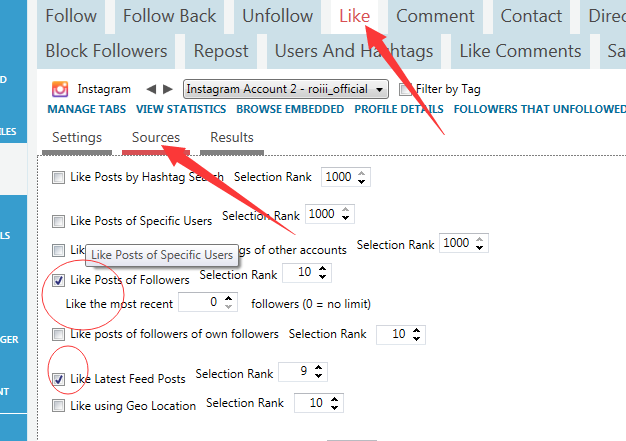Open Instagram Account selection dropdown
This screenshot has width=626, height=441.
(286, 89)
